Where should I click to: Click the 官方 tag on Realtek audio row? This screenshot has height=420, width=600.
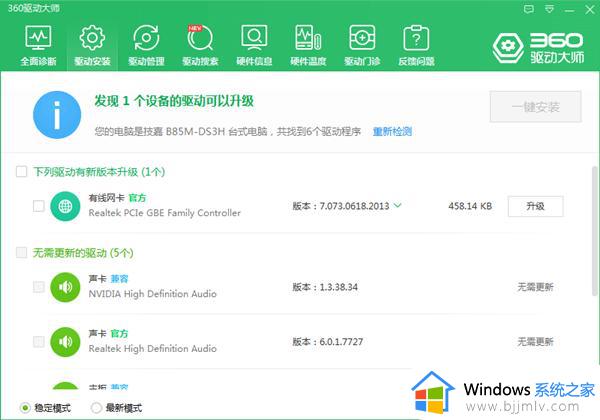tap(119, 334)
